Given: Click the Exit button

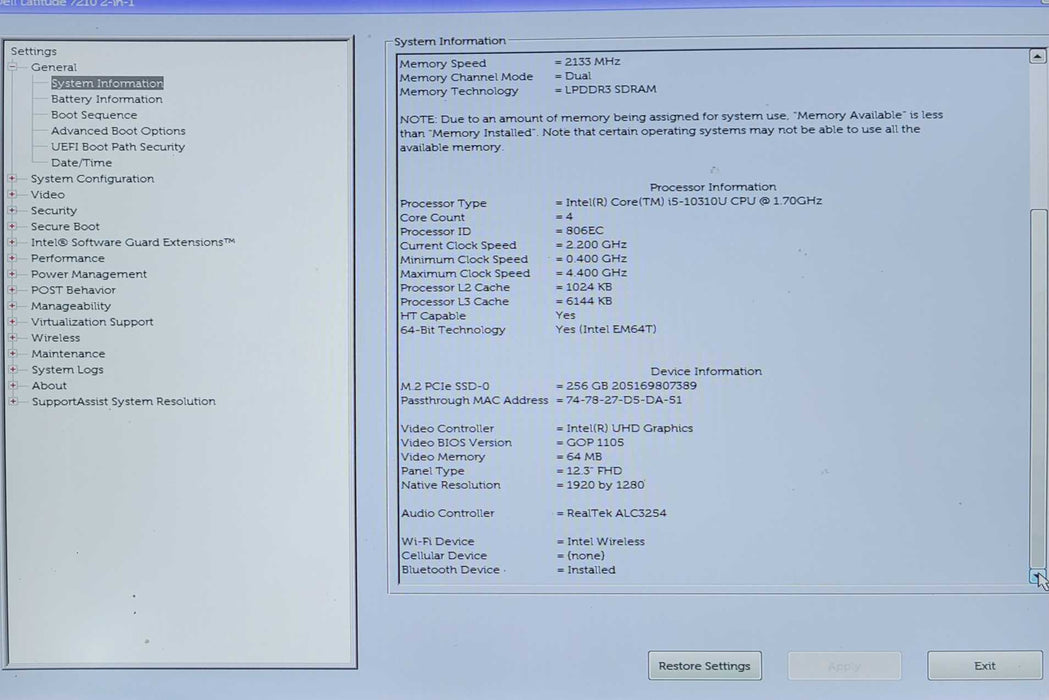Looking at the screenshot, I should pos(985,666).
